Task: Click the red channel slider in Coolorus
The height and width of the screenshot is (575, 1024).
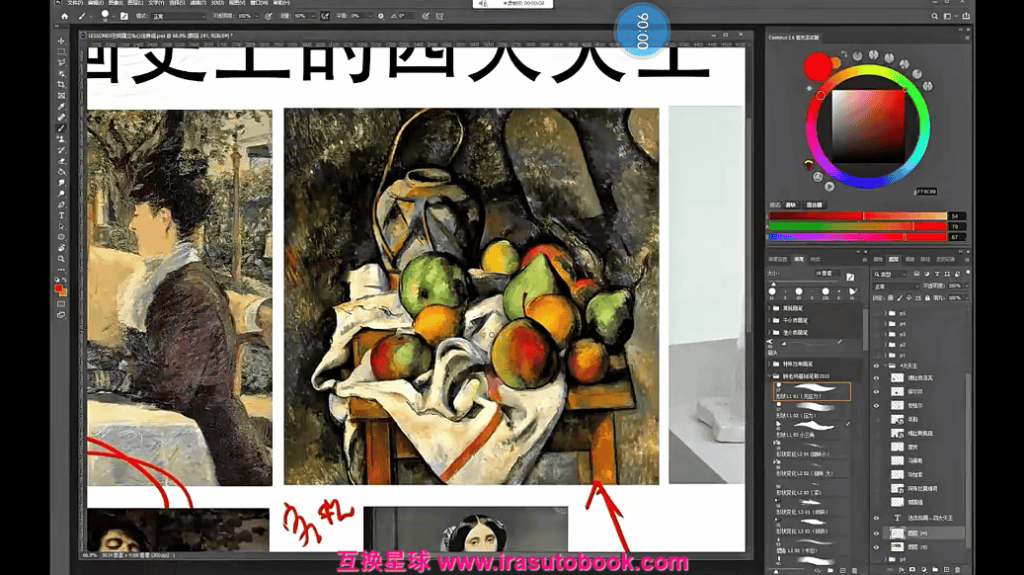Action: point(855,216)
